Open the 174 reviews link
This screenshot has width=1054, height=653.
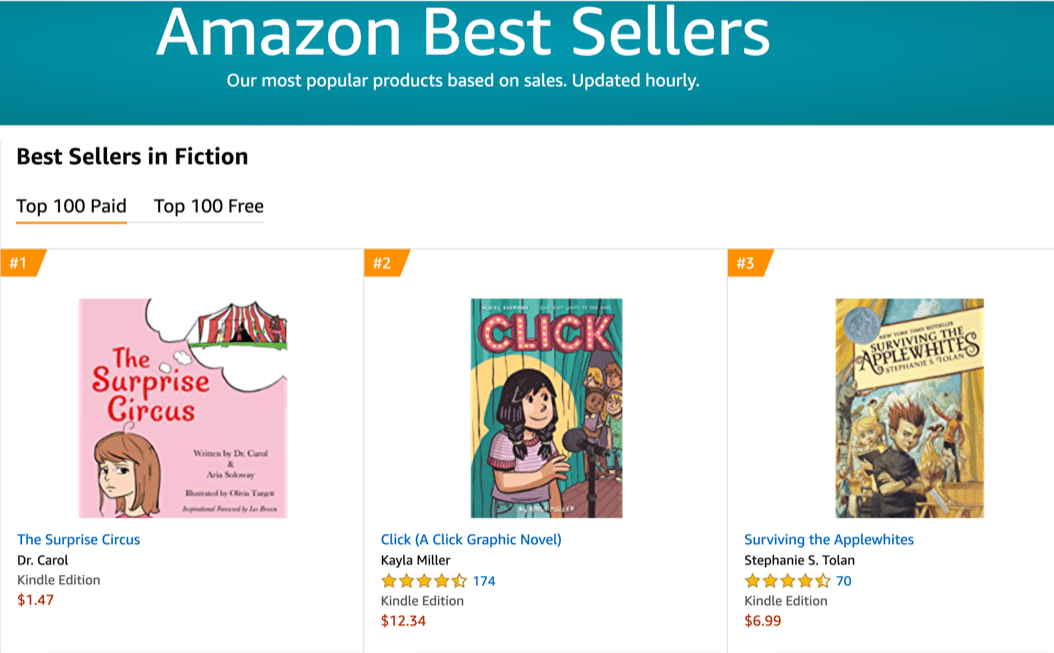(484, 581)
